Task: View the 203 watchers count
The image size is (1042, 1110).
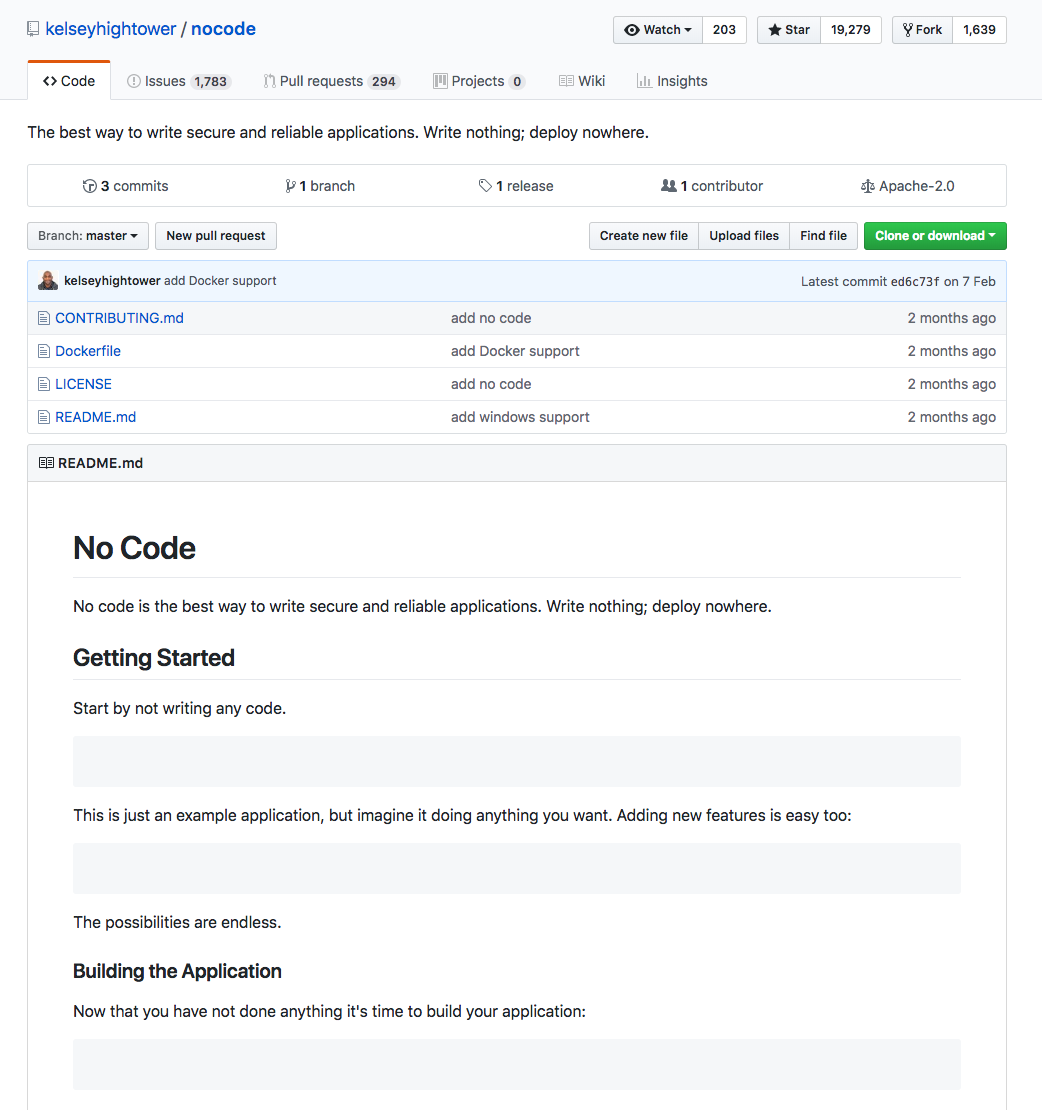Action: (724, 30)
